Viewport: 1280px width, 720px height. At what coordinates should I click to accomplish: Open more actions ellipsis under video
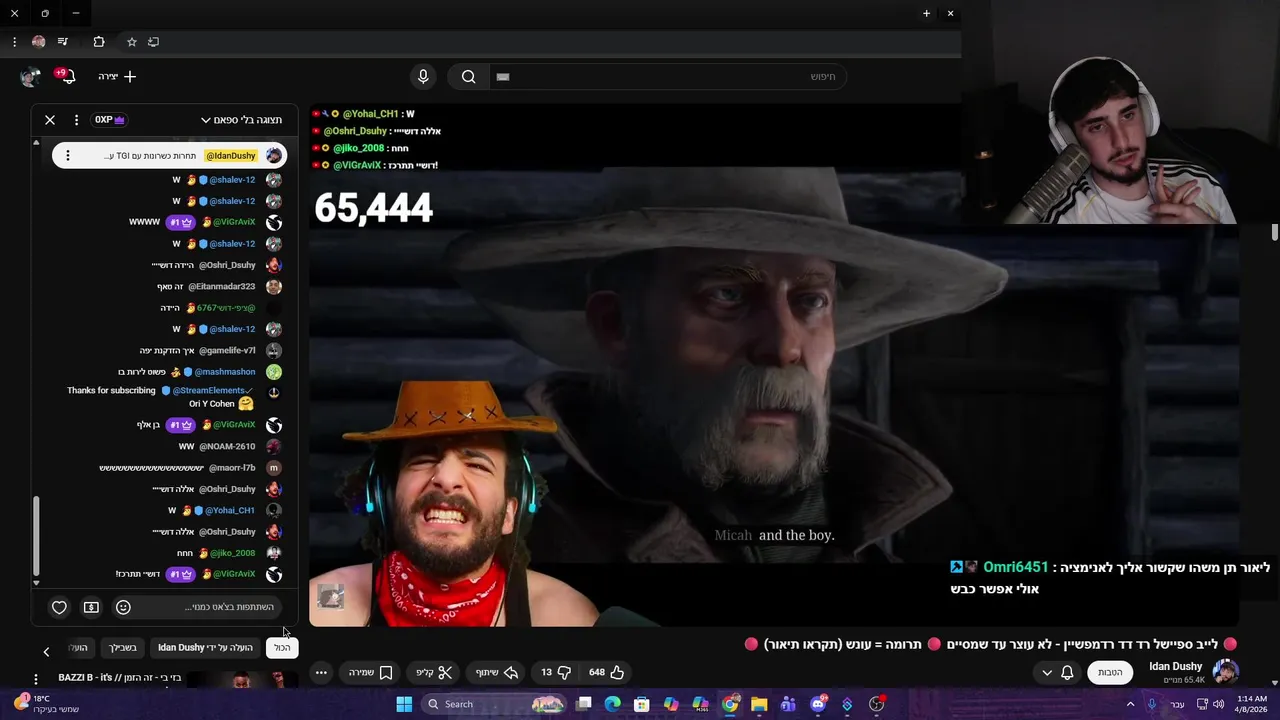[321, 672]
